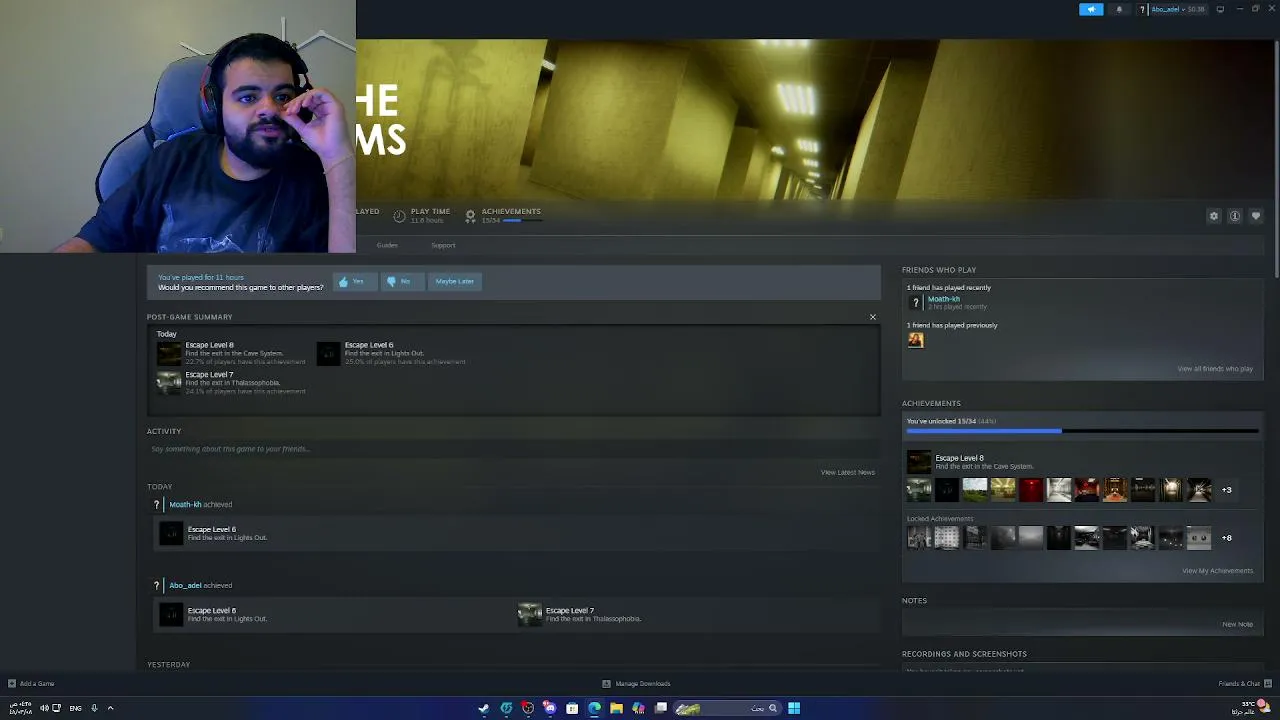Open the previously-played friend avatar
Viewport: 1280px width, 720px height.
[x=915, y=340]
